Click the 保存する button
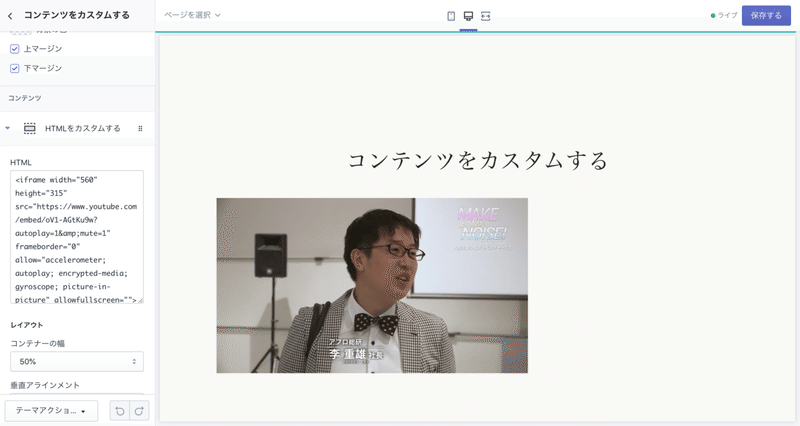Screen dimensions: 800x426 click(x=766, y=16)
